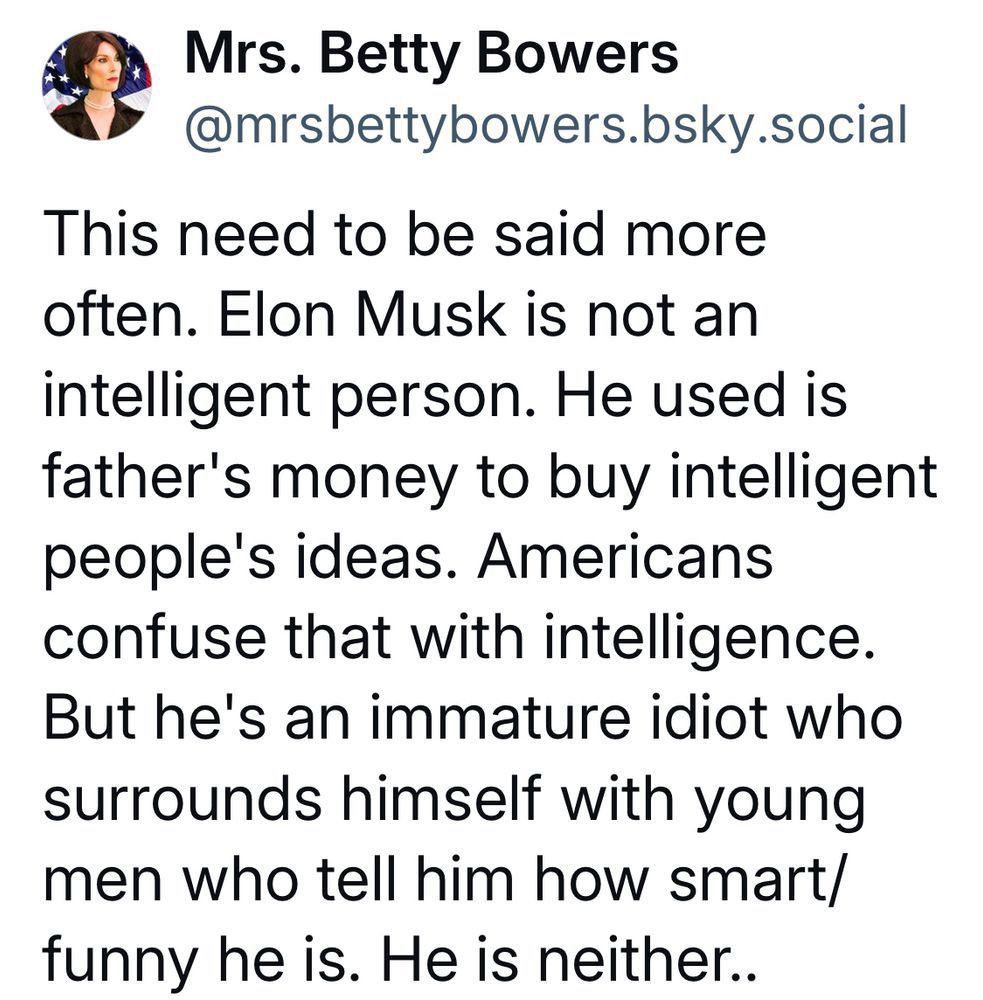Screen dimensions: 983x1000
Task: Click the word "funny" on the last line
Action: click(120, 963)
